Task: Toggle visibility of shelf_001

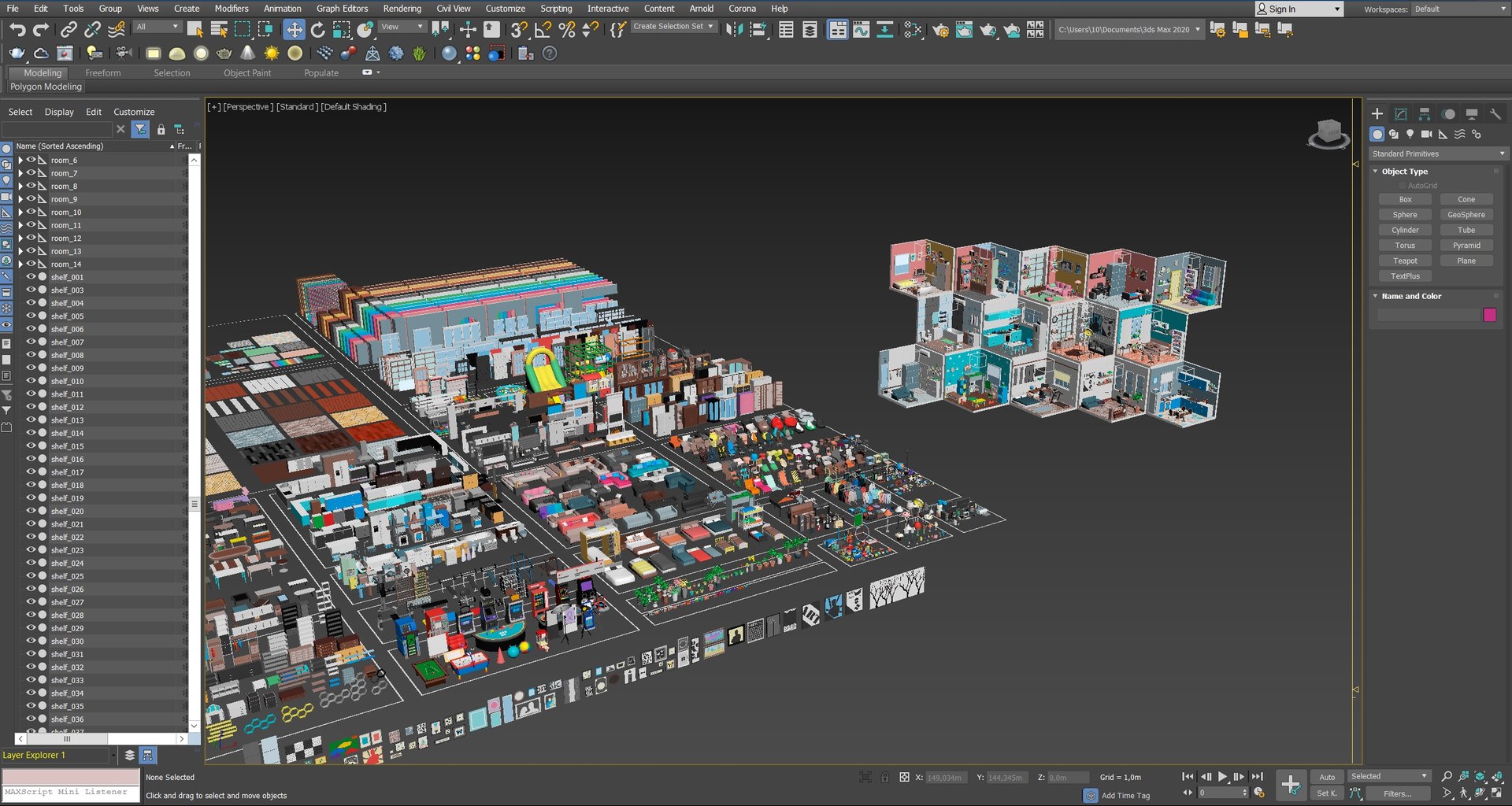Action: click(31, 277)
